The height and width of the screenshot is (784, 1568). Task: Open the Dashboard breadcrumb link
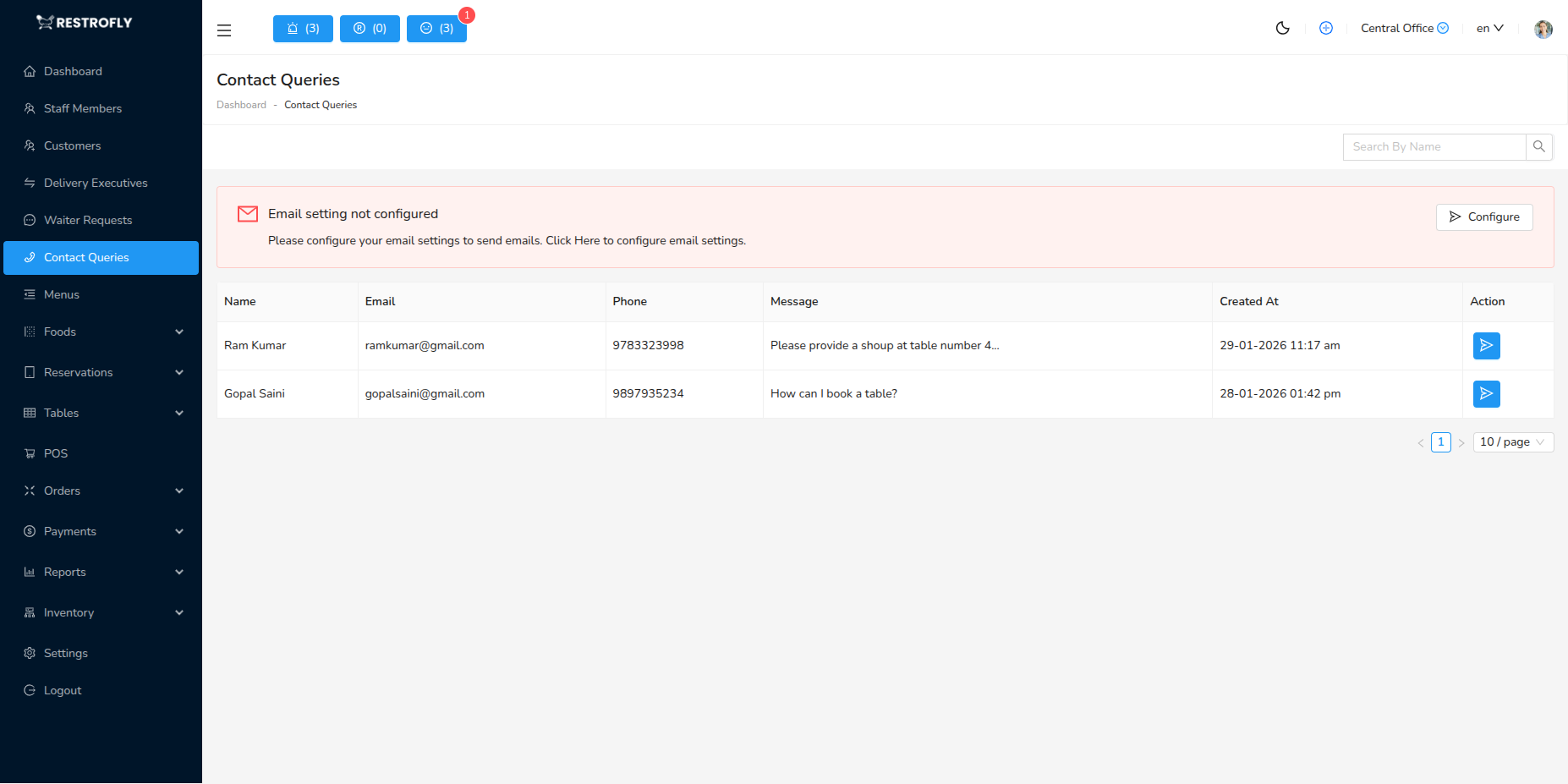point(241,104)
